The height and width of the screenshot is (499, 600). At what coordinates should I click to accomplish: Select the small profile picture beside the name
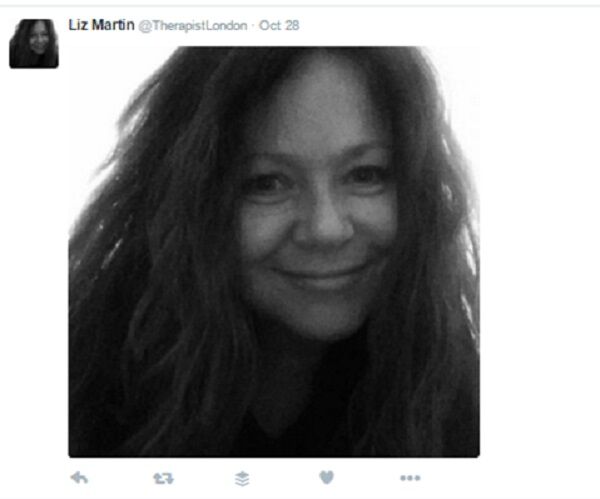[x=34, y=44]
